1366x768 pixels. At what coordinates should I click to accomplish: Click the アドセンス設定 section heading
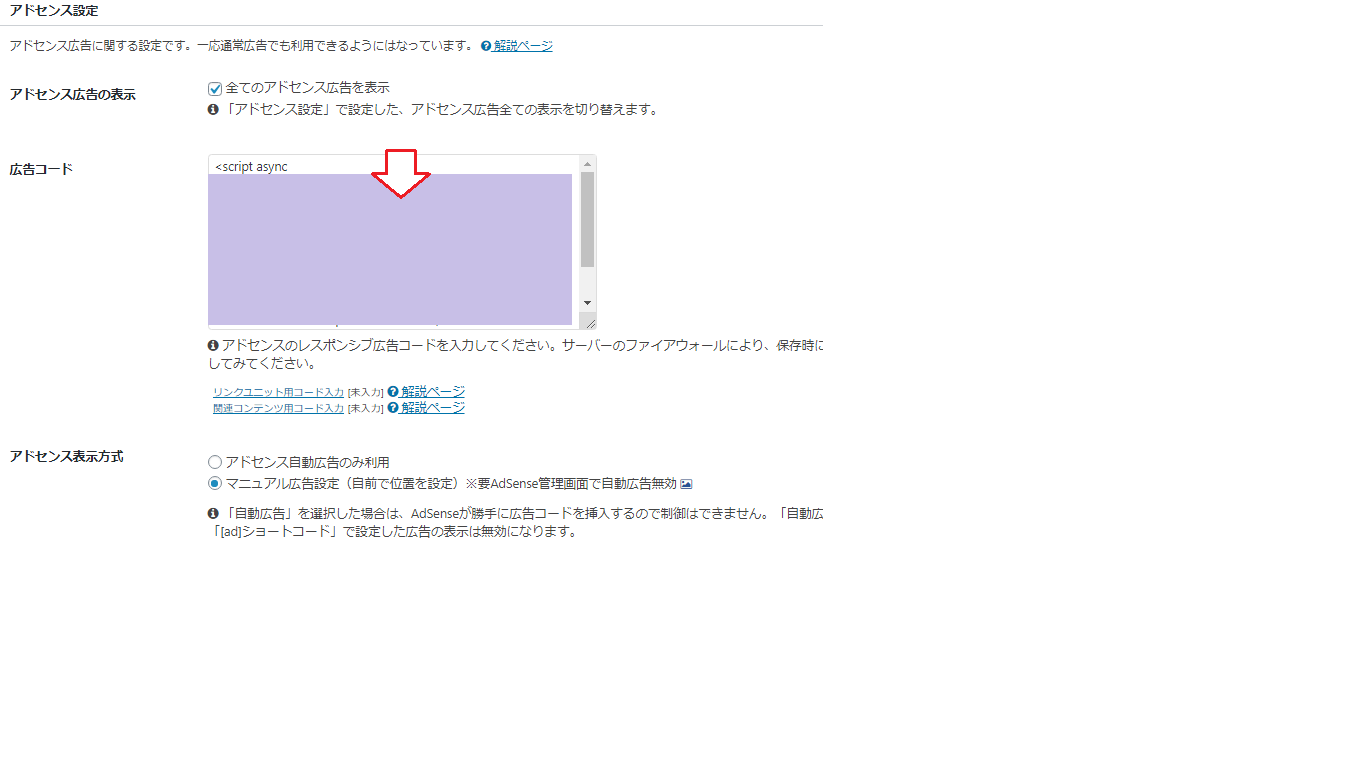[54, 10]
